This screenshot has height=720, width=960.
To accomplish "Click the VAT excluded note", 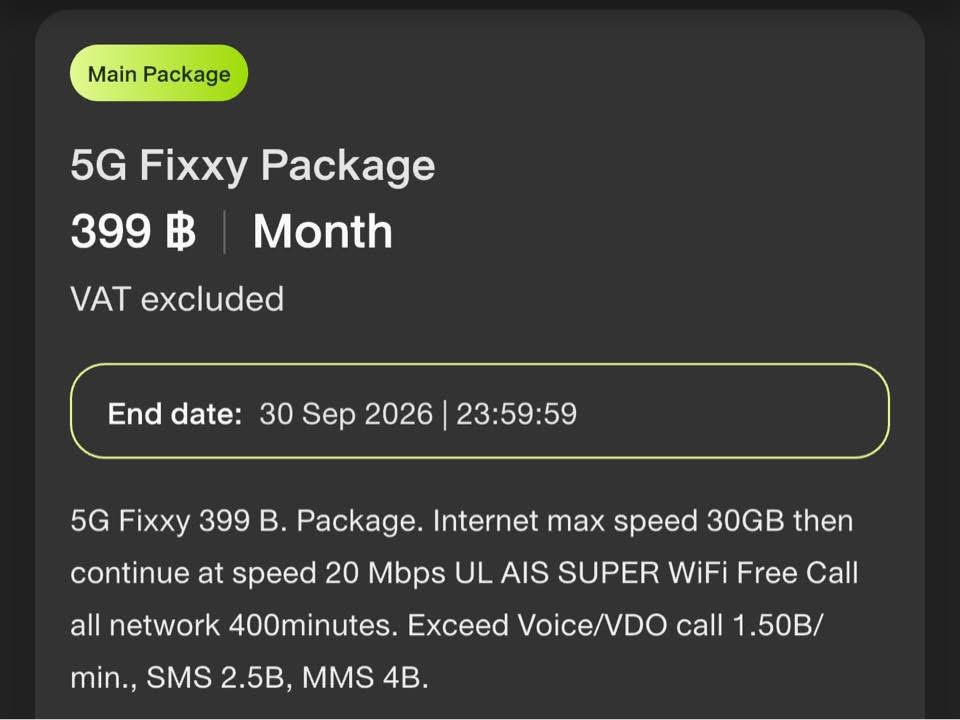I will (177, 298).
